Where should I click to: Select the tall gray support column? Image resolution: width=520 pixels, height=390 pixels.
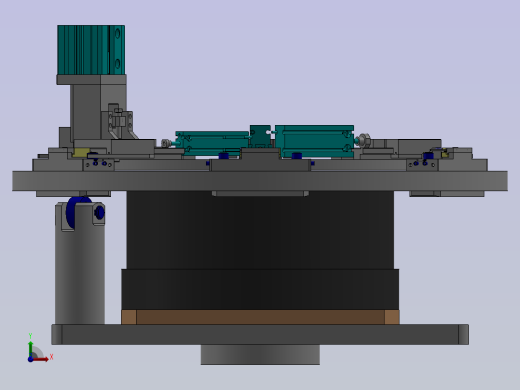point(80,263)
